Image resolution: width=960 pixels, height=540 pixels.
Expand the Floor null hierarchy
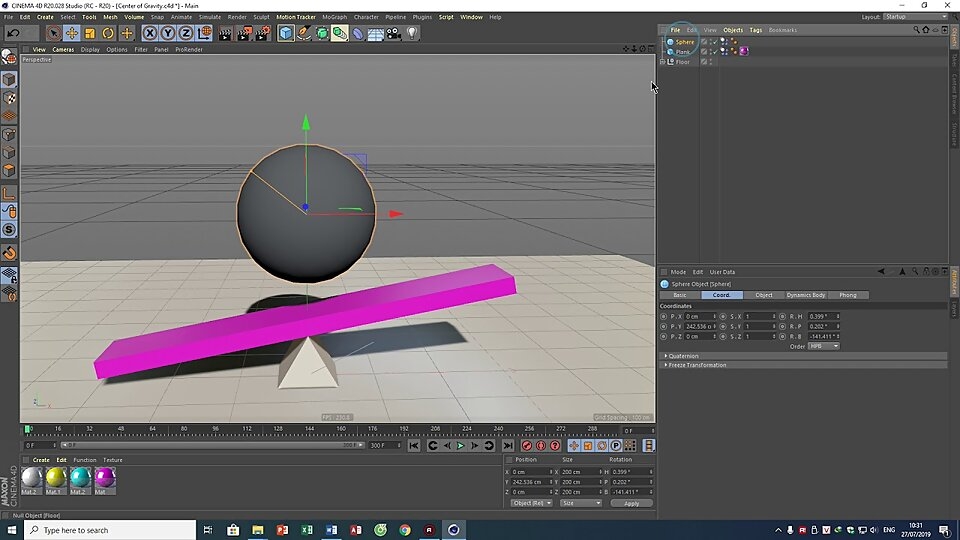(x=662, y=62)
